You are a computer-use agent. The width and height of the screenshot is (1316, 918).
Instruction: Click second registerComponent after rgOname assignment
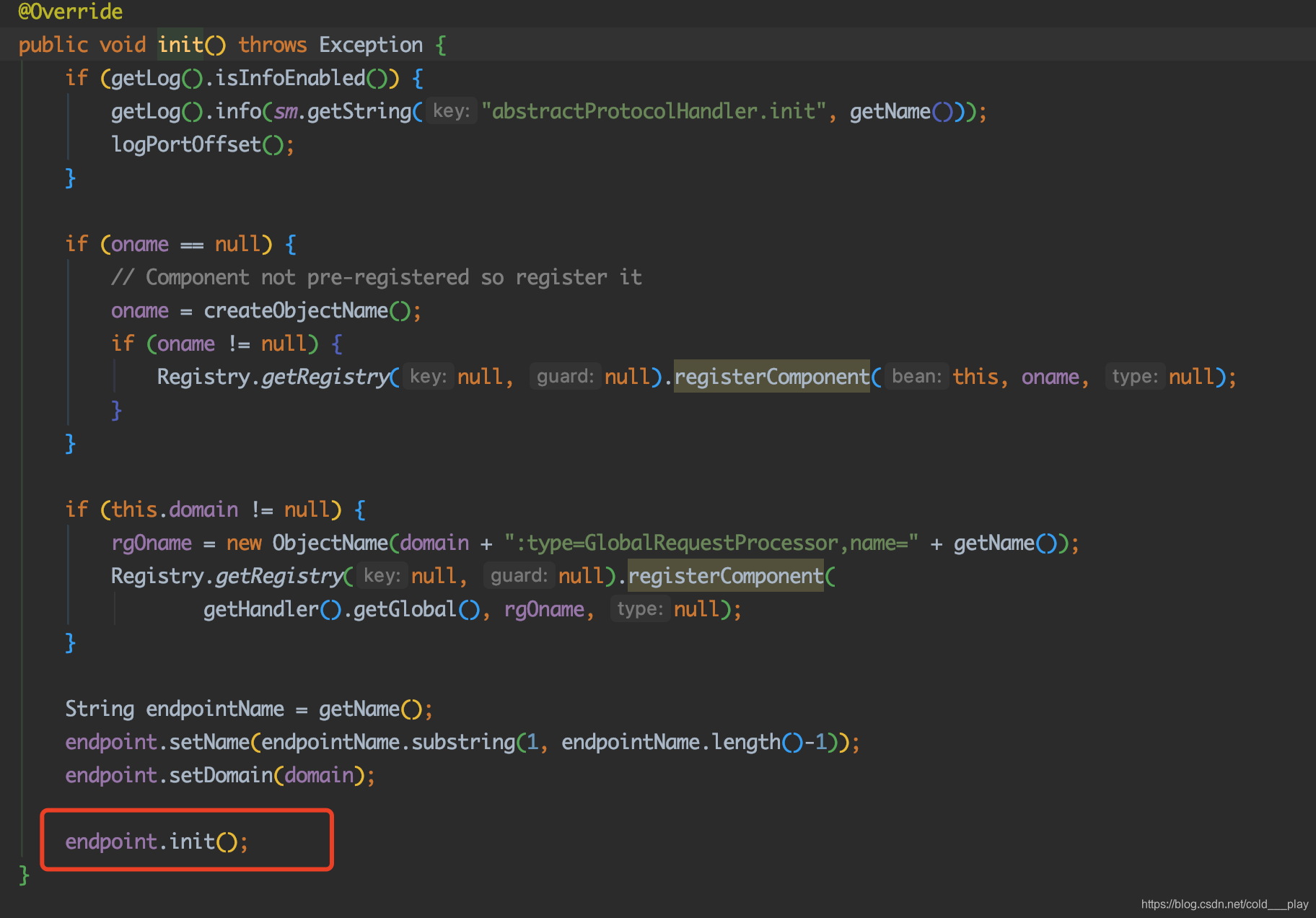(x=726, y=576)
